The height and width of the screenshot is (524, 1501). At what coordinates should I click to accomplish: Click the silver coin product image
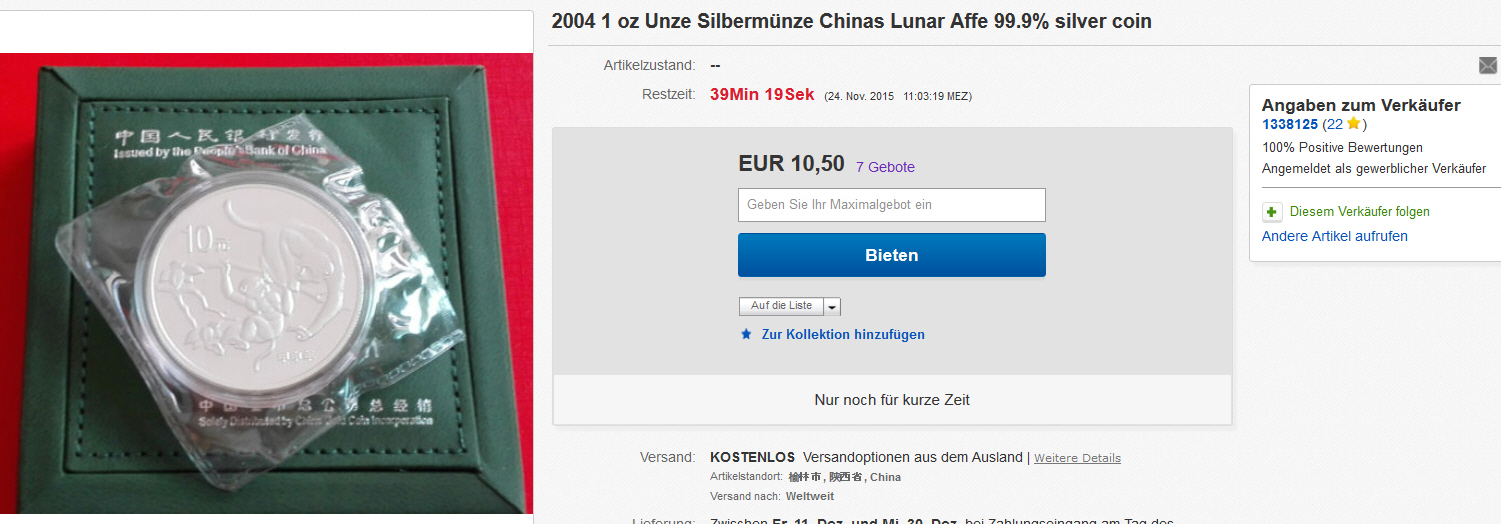click(265, 284)
